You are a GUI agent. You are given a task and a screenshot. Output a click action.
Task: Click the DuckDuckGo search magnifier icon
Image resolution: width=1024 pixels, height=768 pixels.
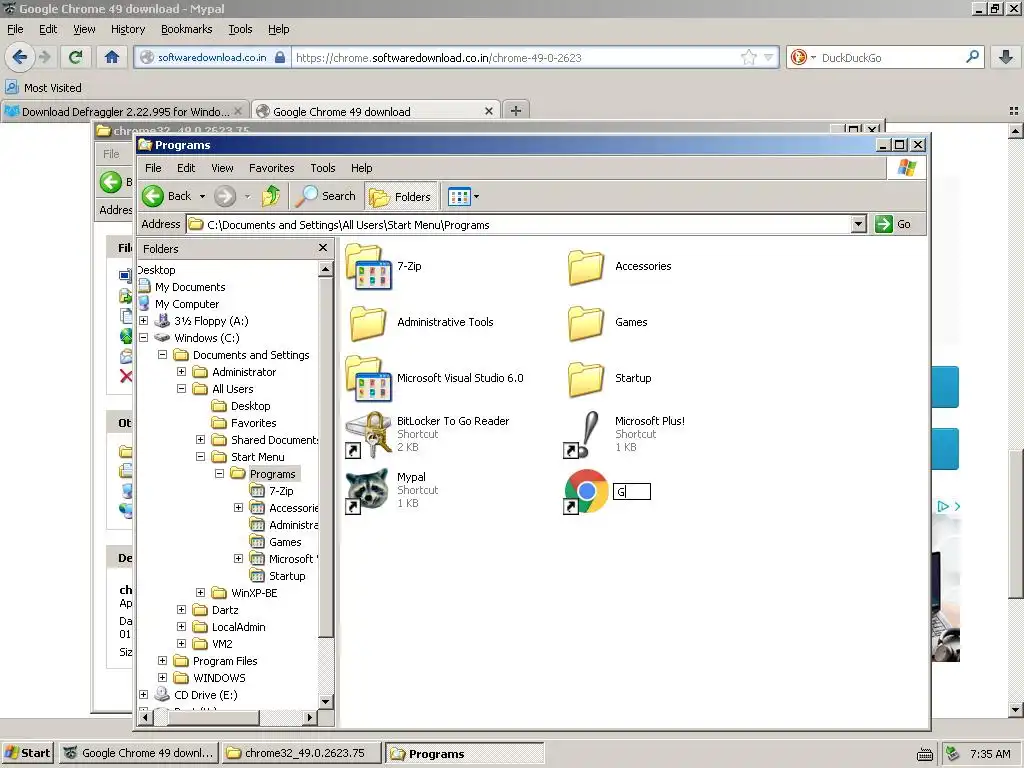click(972, 57)
